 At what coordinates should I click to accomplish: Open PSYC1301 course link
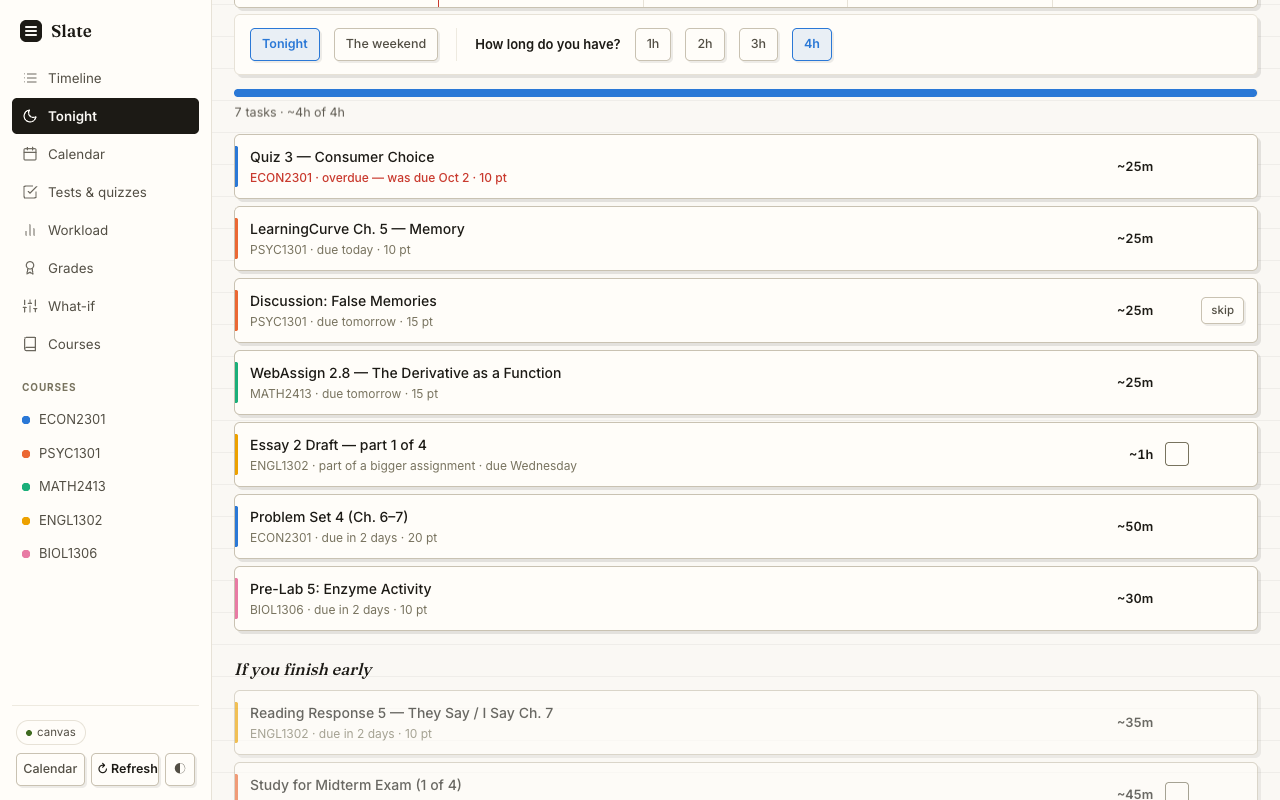point(105,453)
